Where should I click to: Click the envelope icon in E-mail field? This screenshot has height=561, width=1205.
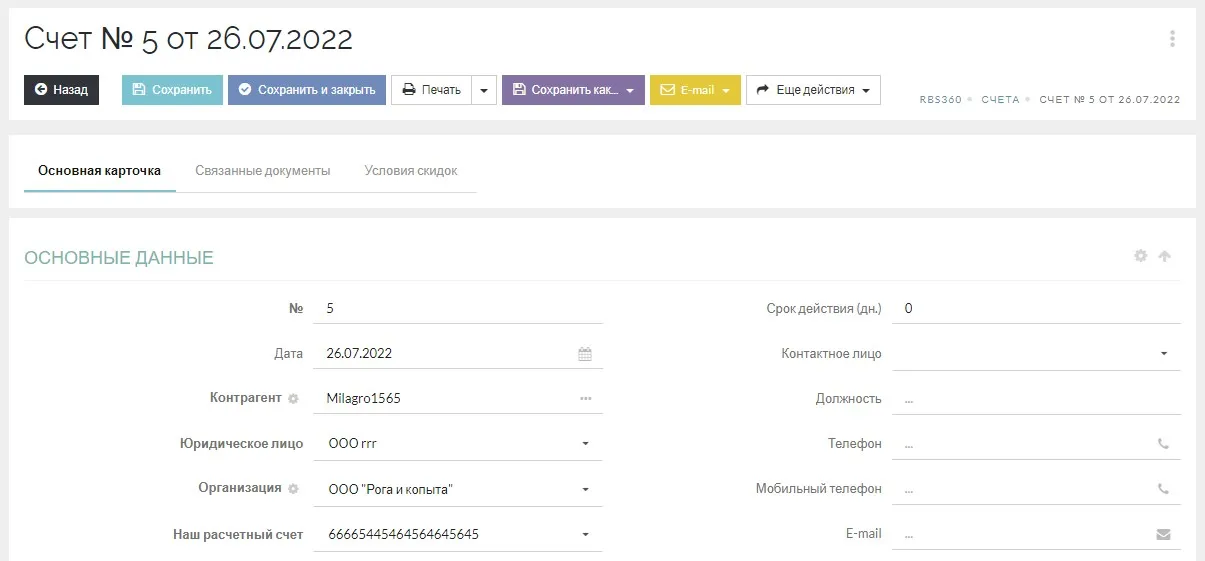pos(1163,534)
